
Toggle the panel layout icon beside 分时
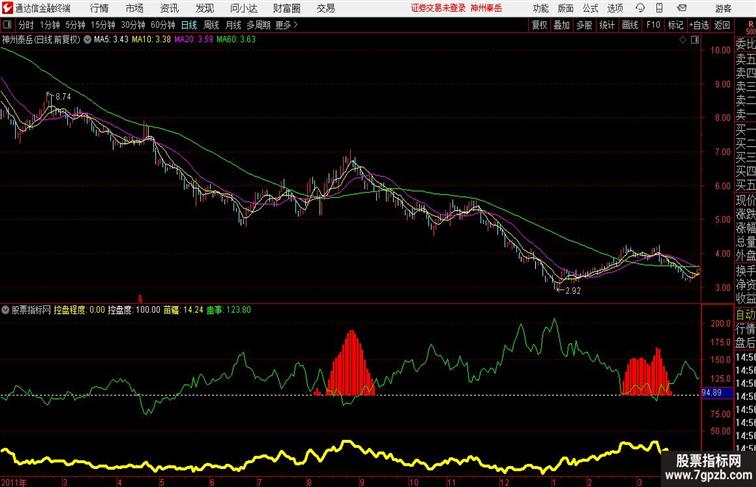[x=7, y=25]
